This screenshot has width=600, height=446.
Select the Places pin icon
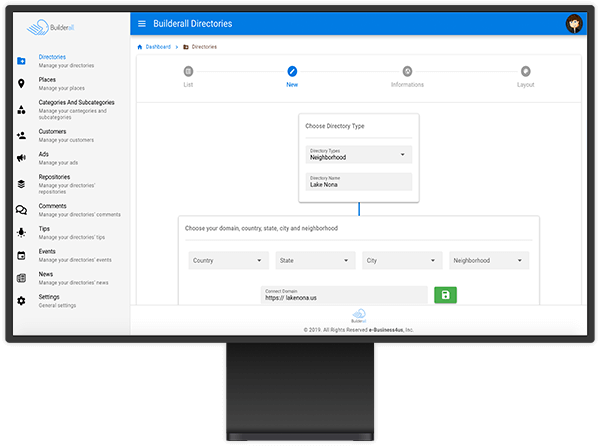tap(22, 83)
